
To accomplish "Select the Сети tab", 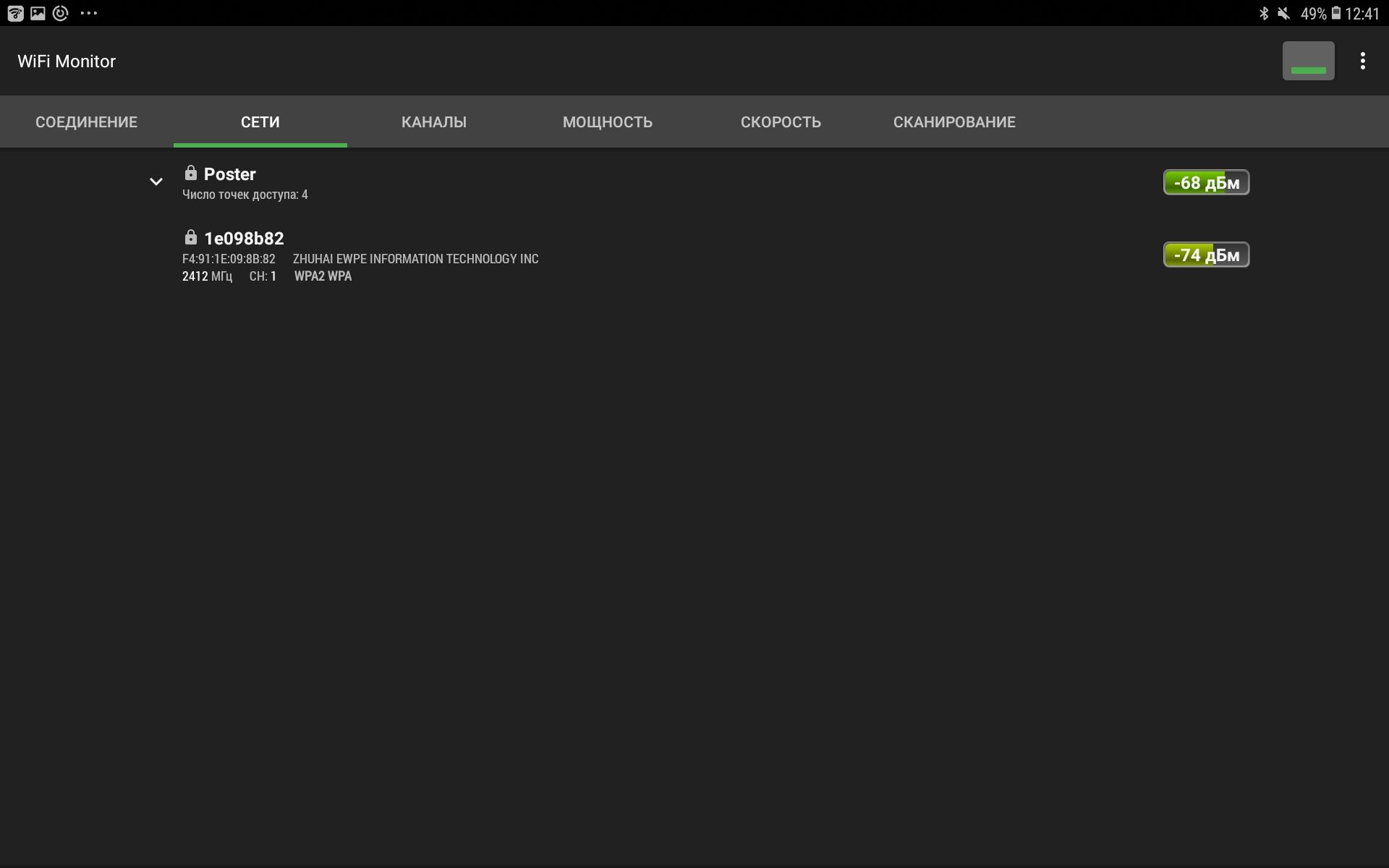I will tap(260, 122).
